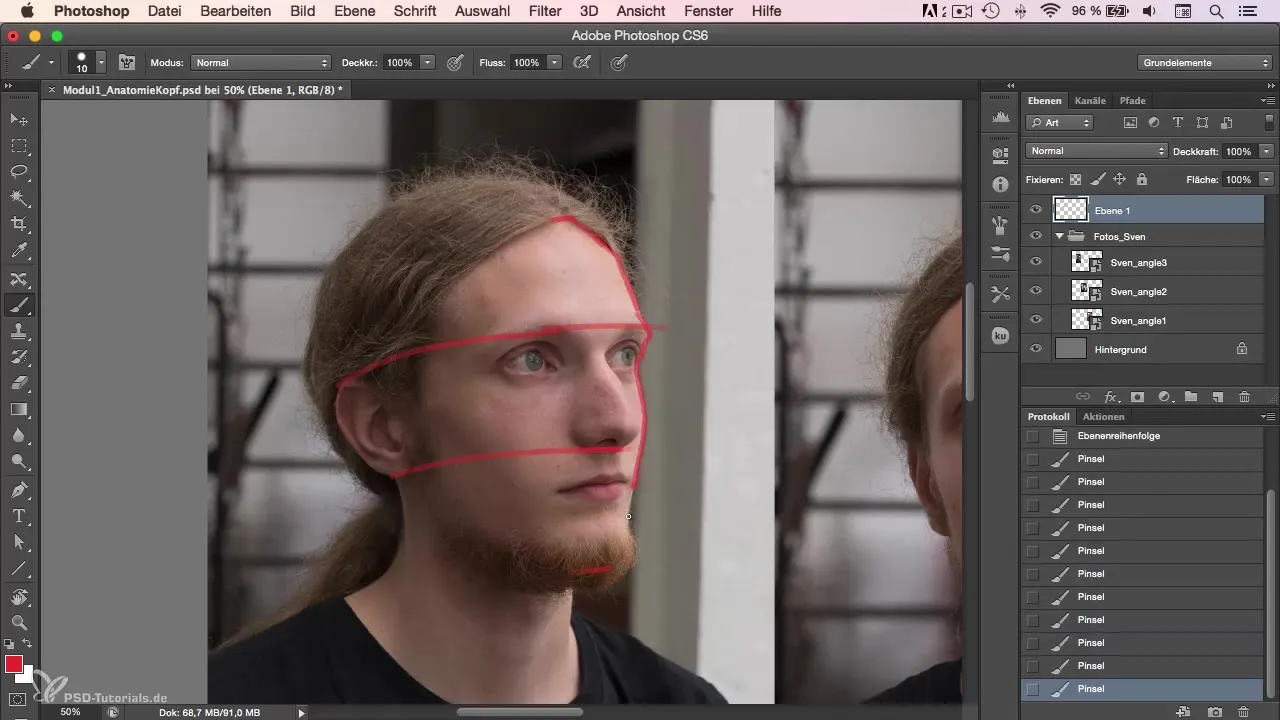The width and height of the screenshot is (1280, 720).
Task: Select the Gradient tool
Action: (x=19, y=409)
